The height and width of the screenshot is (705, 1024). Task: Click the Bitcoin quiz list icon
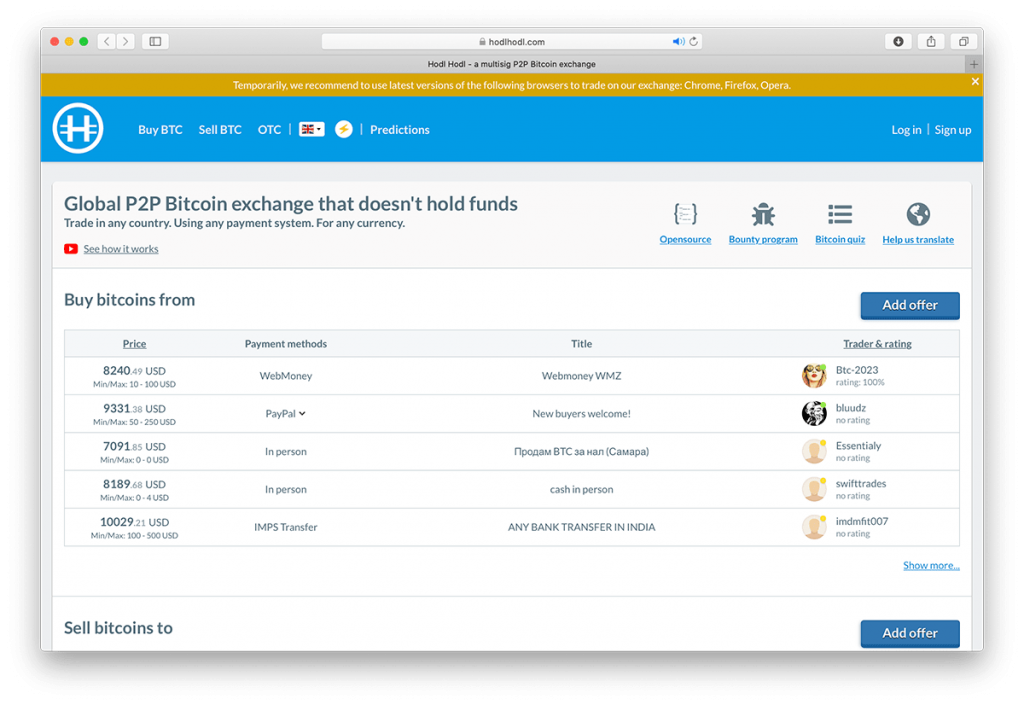pos(840,214)
